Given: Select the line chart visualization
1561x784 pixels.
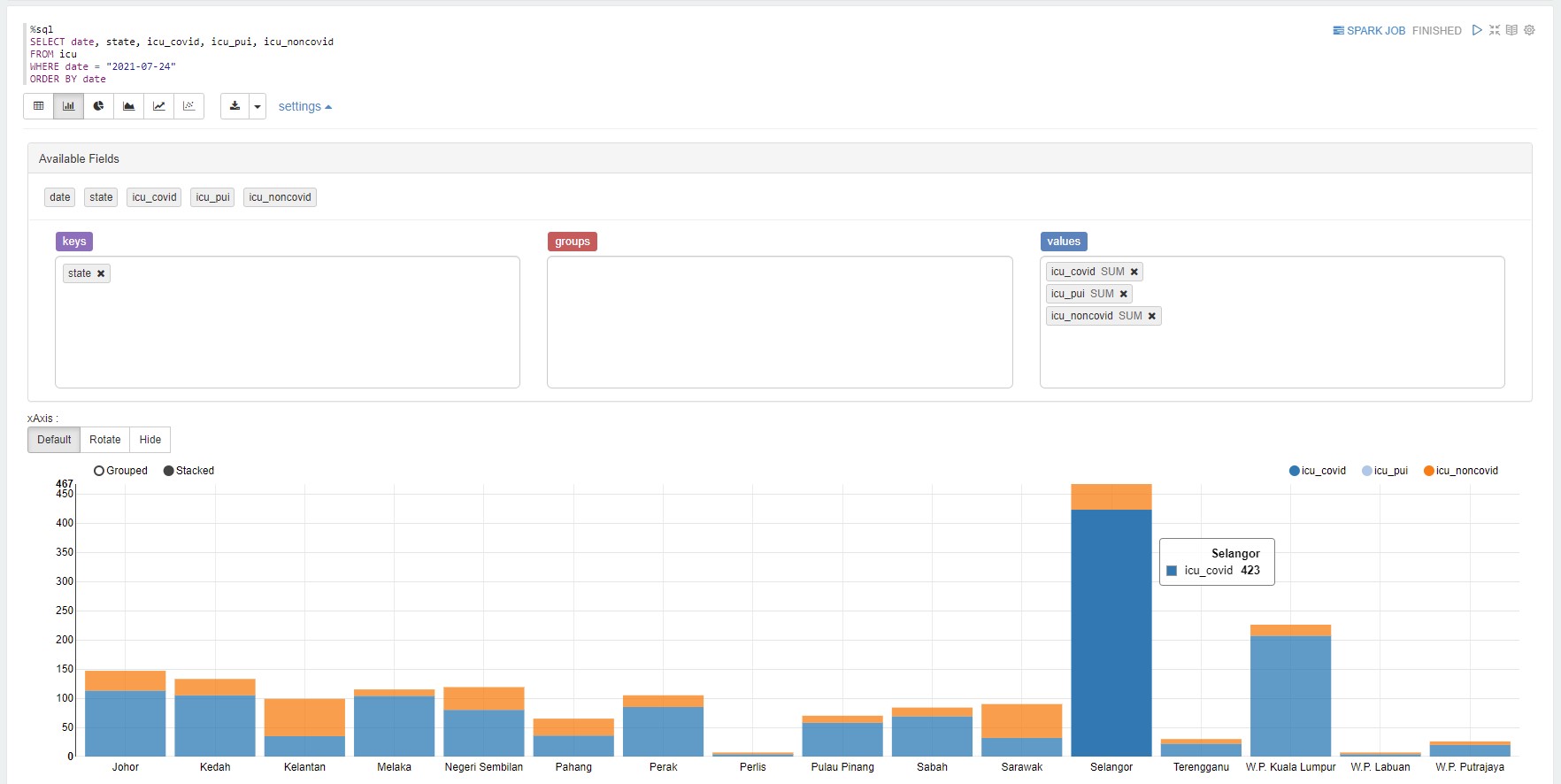Looking at the screenshot, I should (x=158, y=106).
